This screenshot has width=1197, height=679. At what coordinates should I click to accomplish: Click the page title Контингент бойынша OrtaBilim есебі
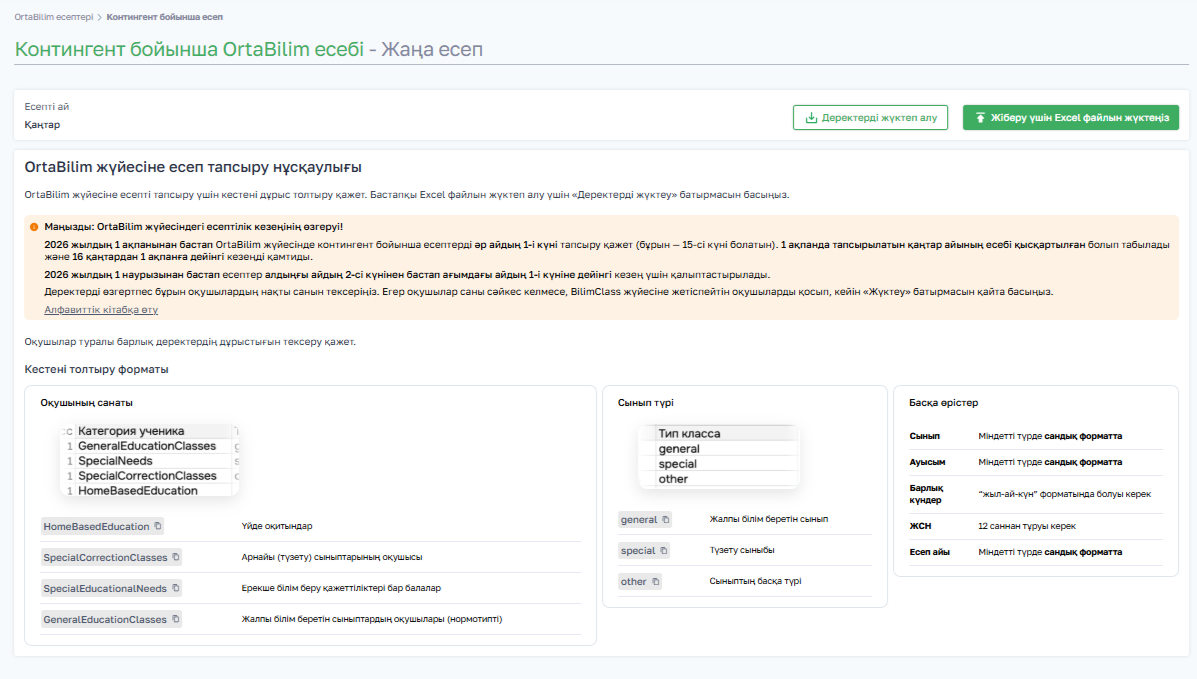(x=189, y=49)
